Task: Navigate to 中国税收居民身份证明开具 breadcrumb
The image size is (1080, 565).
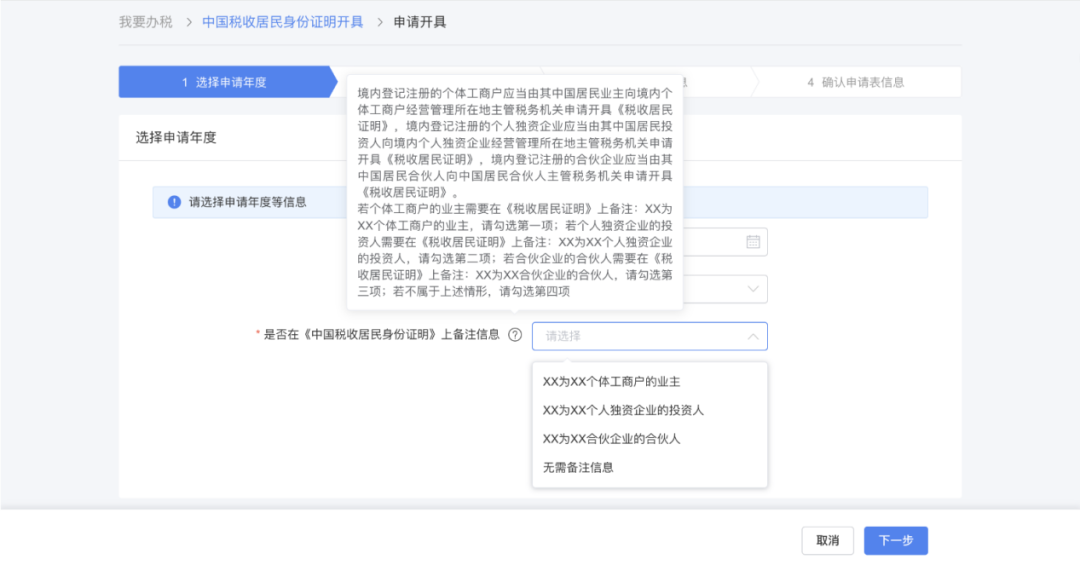Action: [282, 22]
